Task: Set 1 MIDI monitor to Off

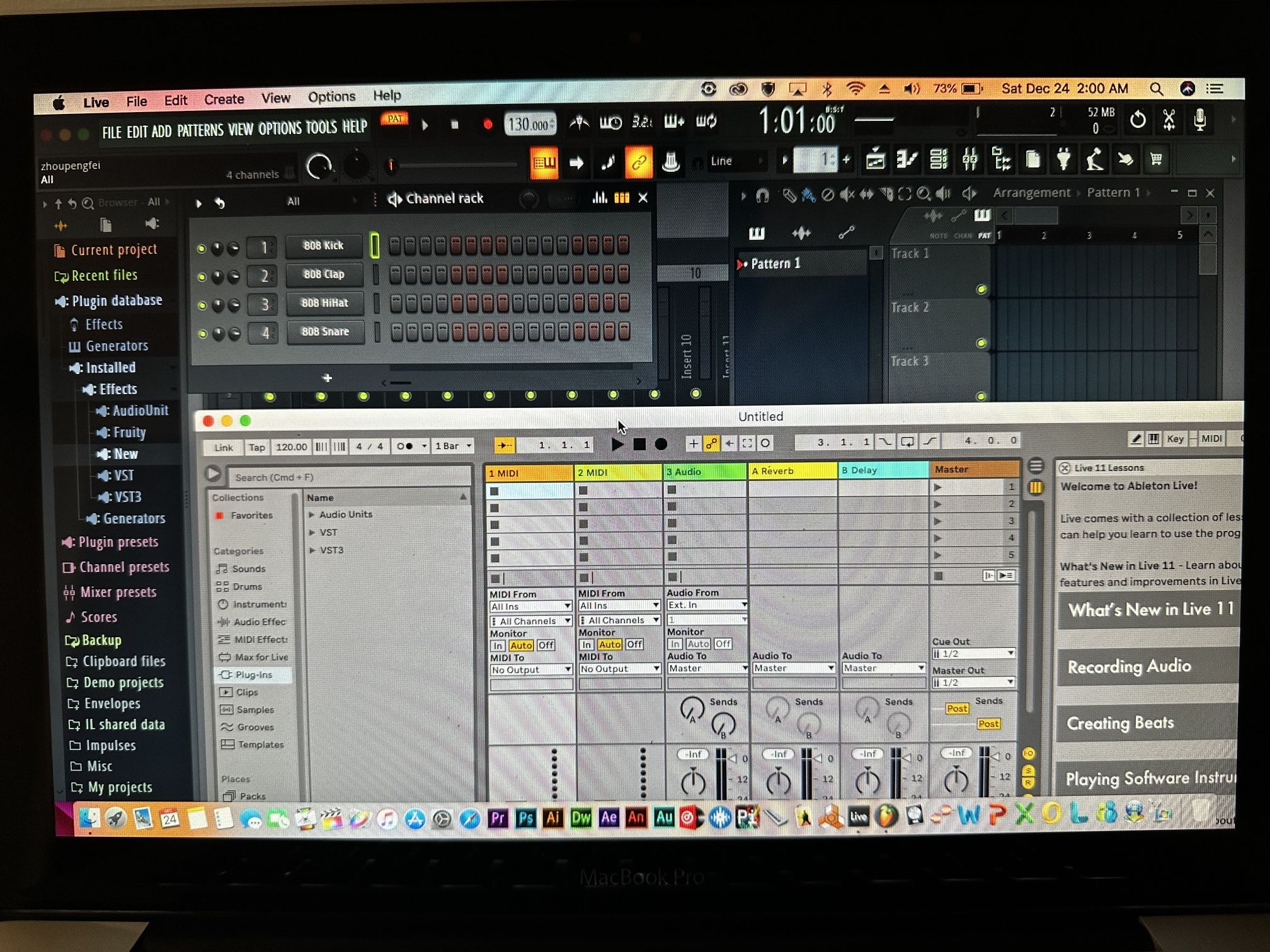Action: click(546, 645)
